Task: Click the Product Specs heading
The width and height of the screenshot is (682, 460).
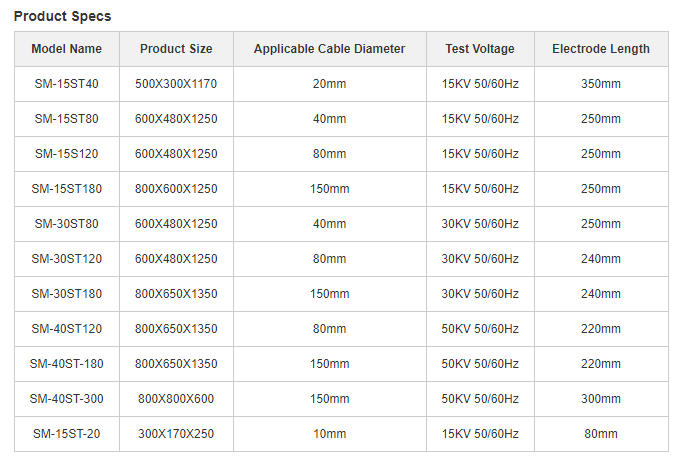Action: tap(63, 16)
